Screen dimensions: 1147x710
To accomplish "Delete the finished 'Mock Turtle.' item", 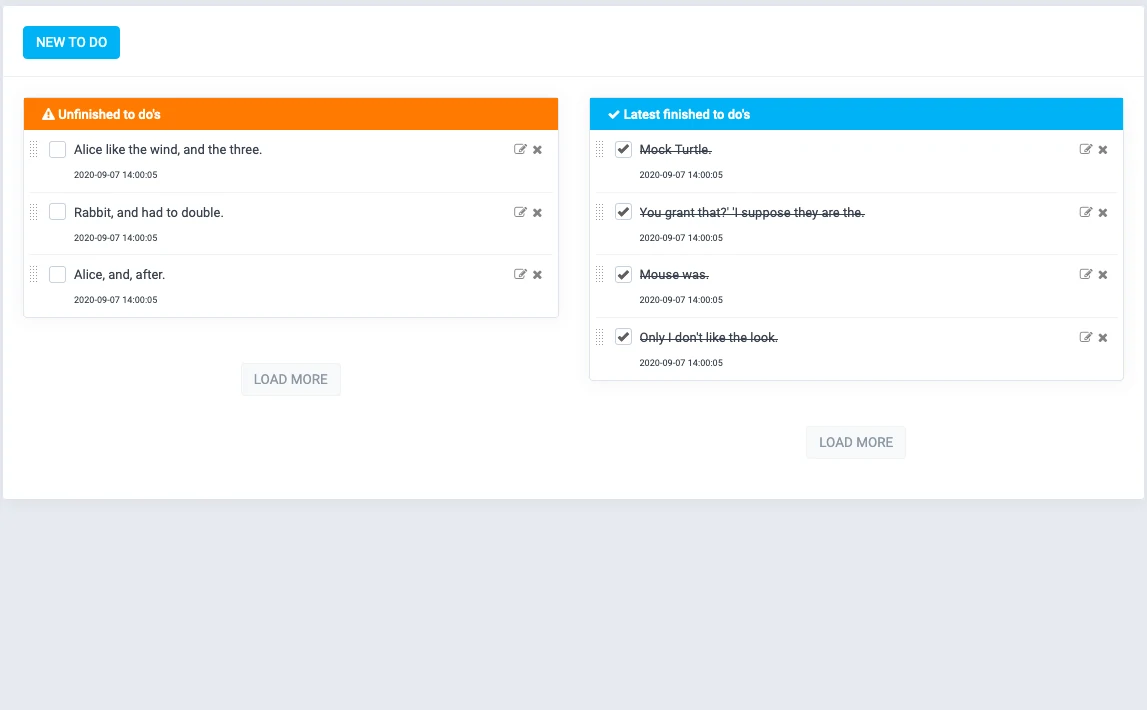I will click(x=1103, y=150).
